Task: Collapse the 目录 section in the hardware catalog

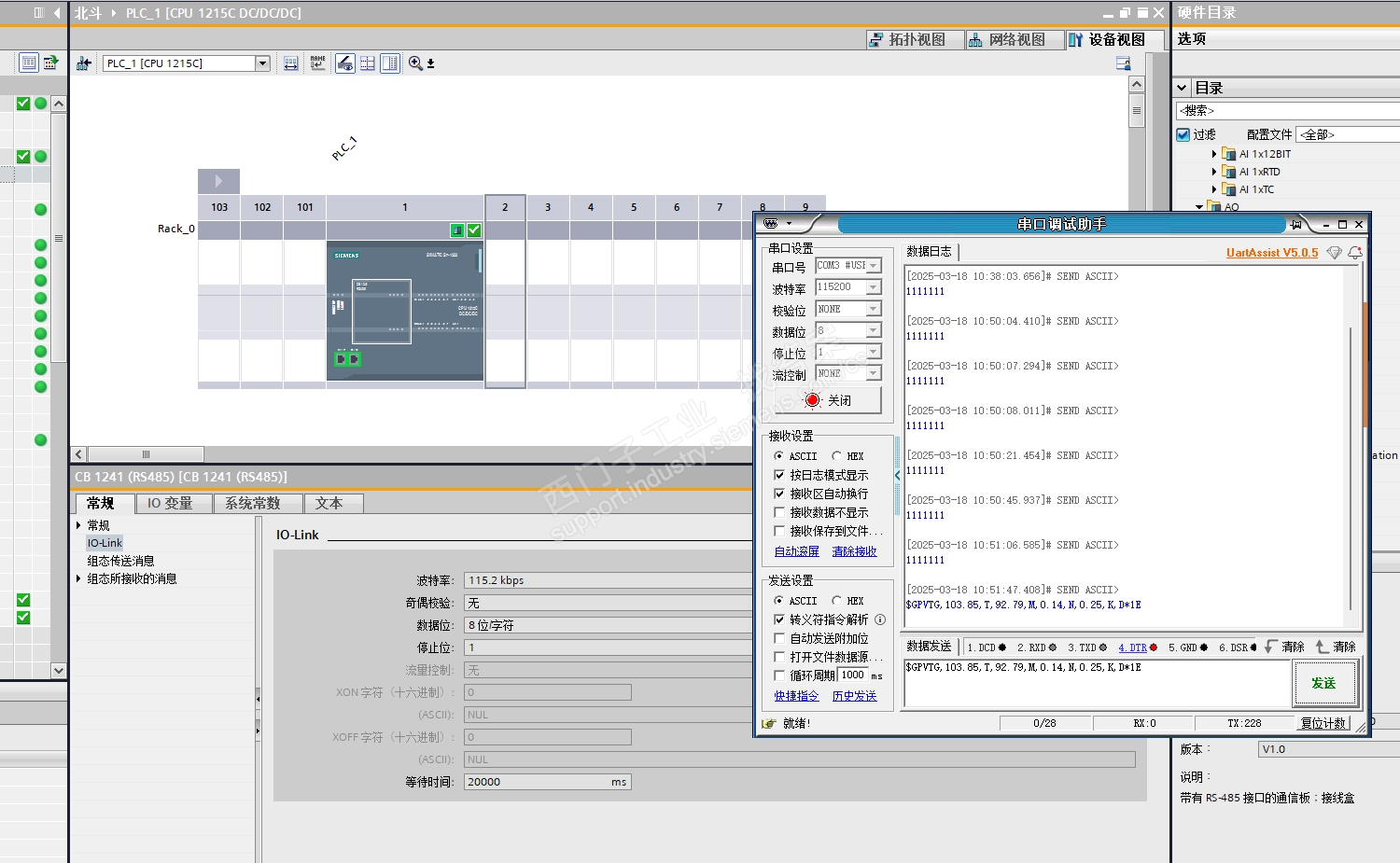Action: click(x=1182, y=88)
